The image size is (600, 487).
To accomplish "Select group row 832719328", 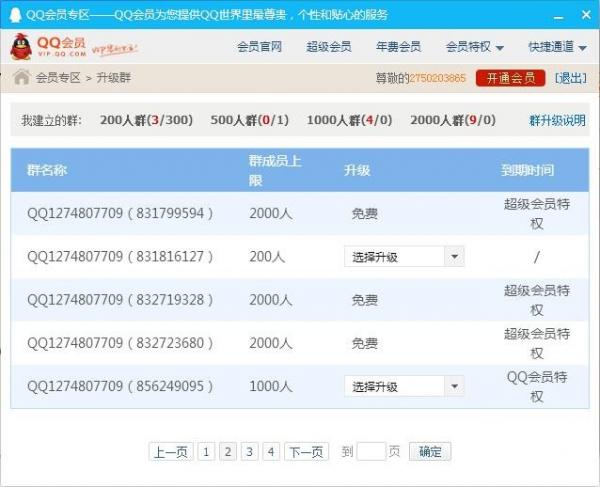I will pyautogui.click(x=300, y=300).
